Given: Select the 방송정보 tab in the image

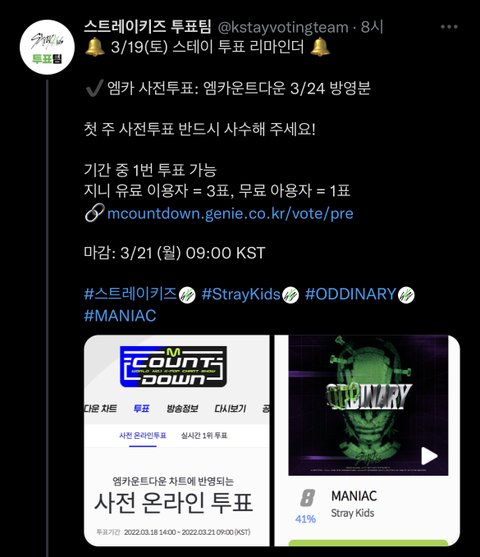Looking at the screenshot, I should click(182, 409).
